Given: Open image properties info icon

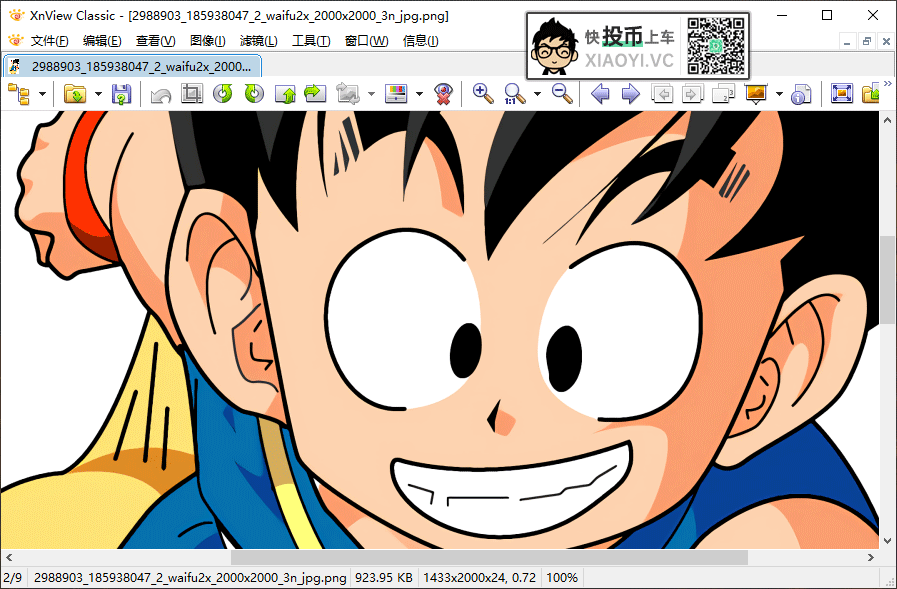Looking at the screenshot, I should pyautogui.click(x=800, y=94).
